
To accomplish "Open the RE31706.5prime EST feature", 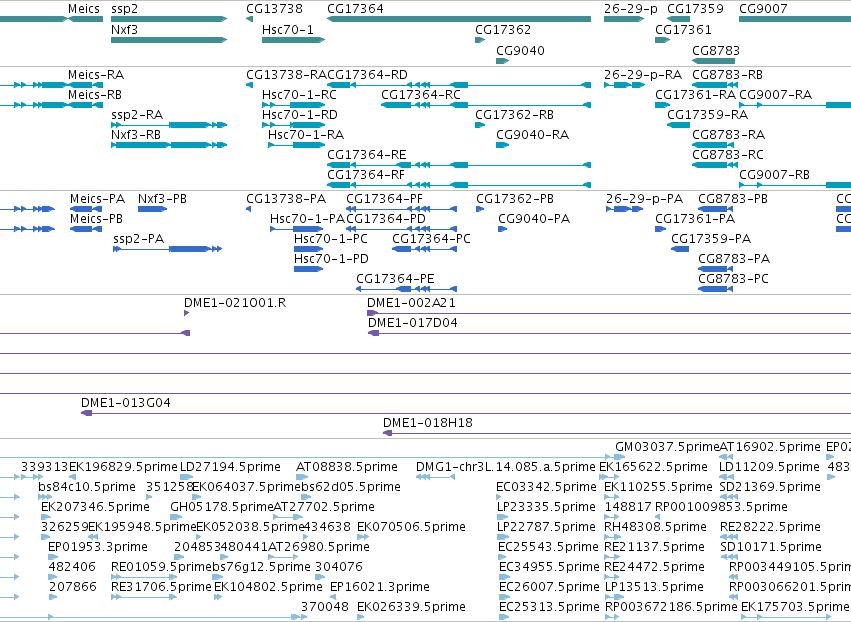I will [x=144, y=597].
